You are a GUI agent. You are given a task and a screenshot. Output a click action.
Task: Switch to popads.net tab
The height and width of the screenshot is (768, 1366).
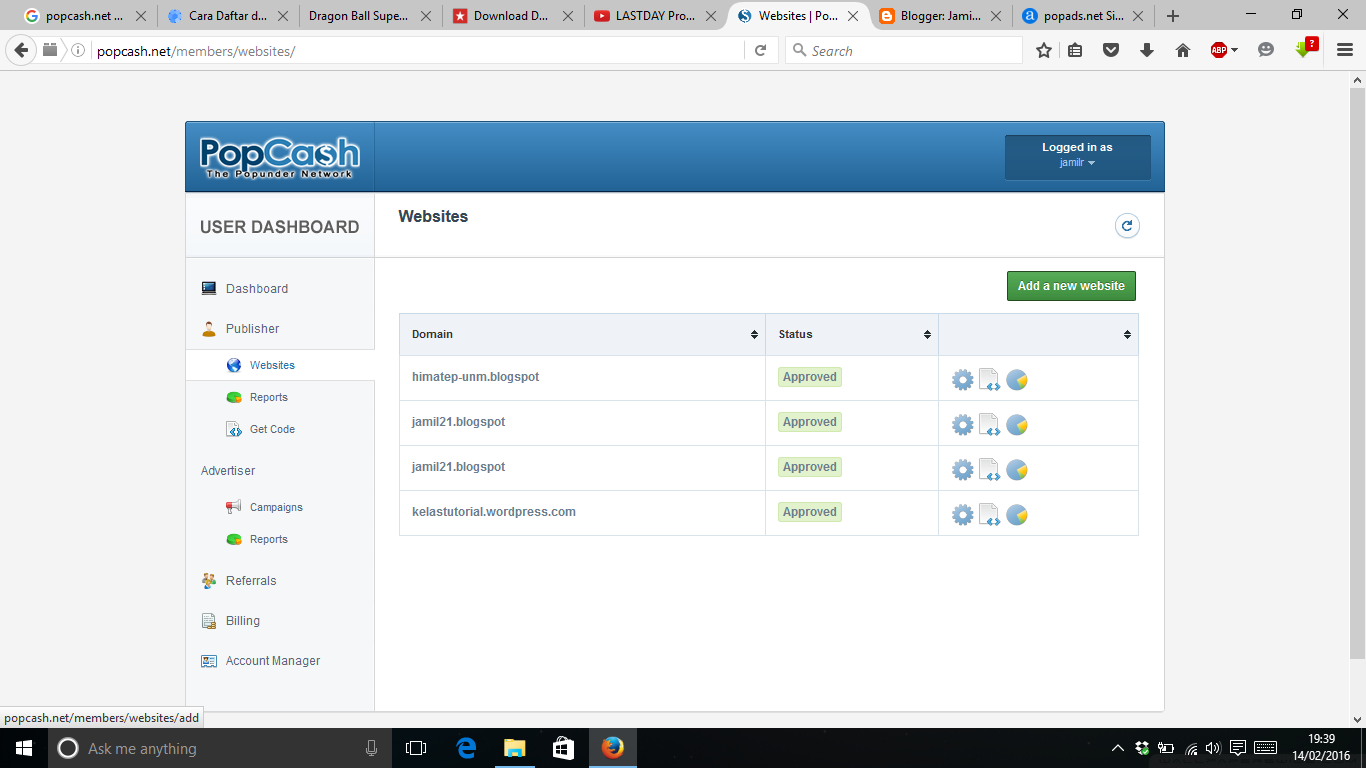click(1085, 16)
